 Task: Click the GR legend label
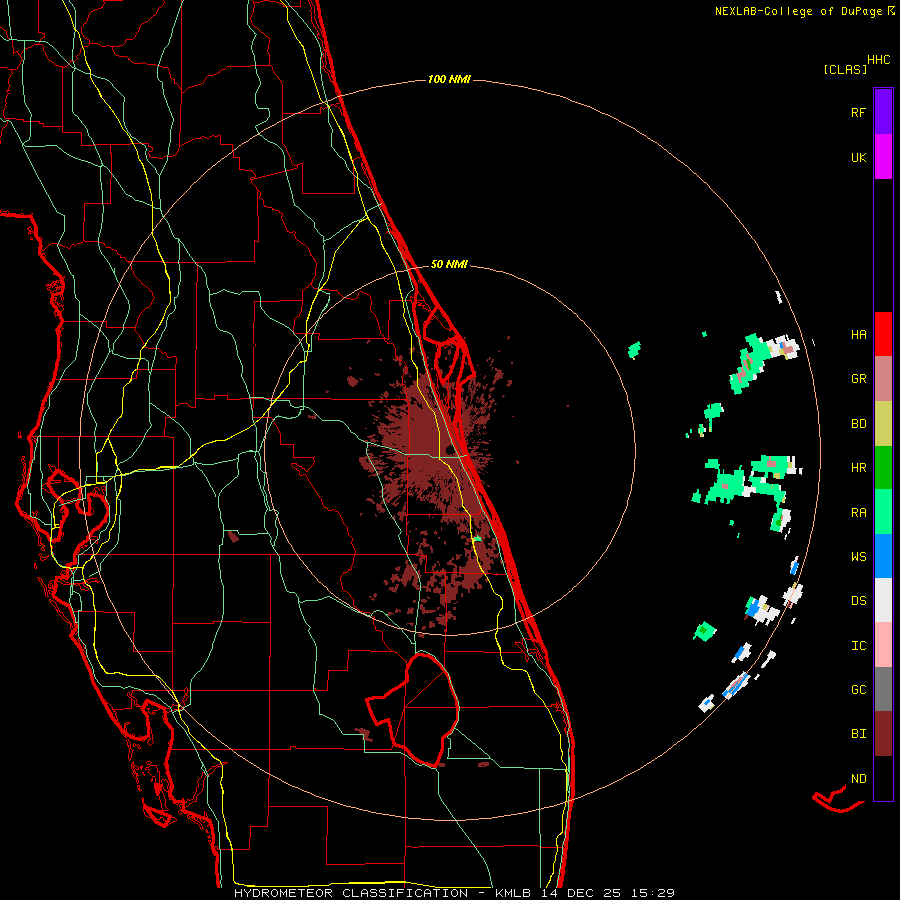coord(858,379)
